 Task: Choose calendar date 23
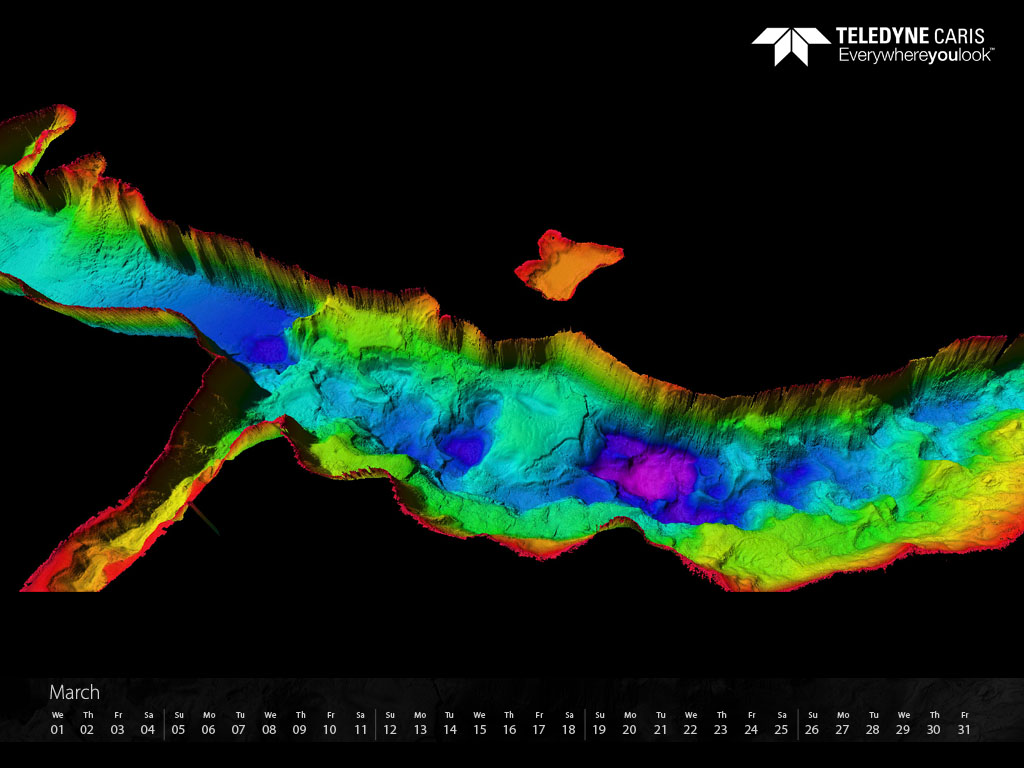pos(721,729)
